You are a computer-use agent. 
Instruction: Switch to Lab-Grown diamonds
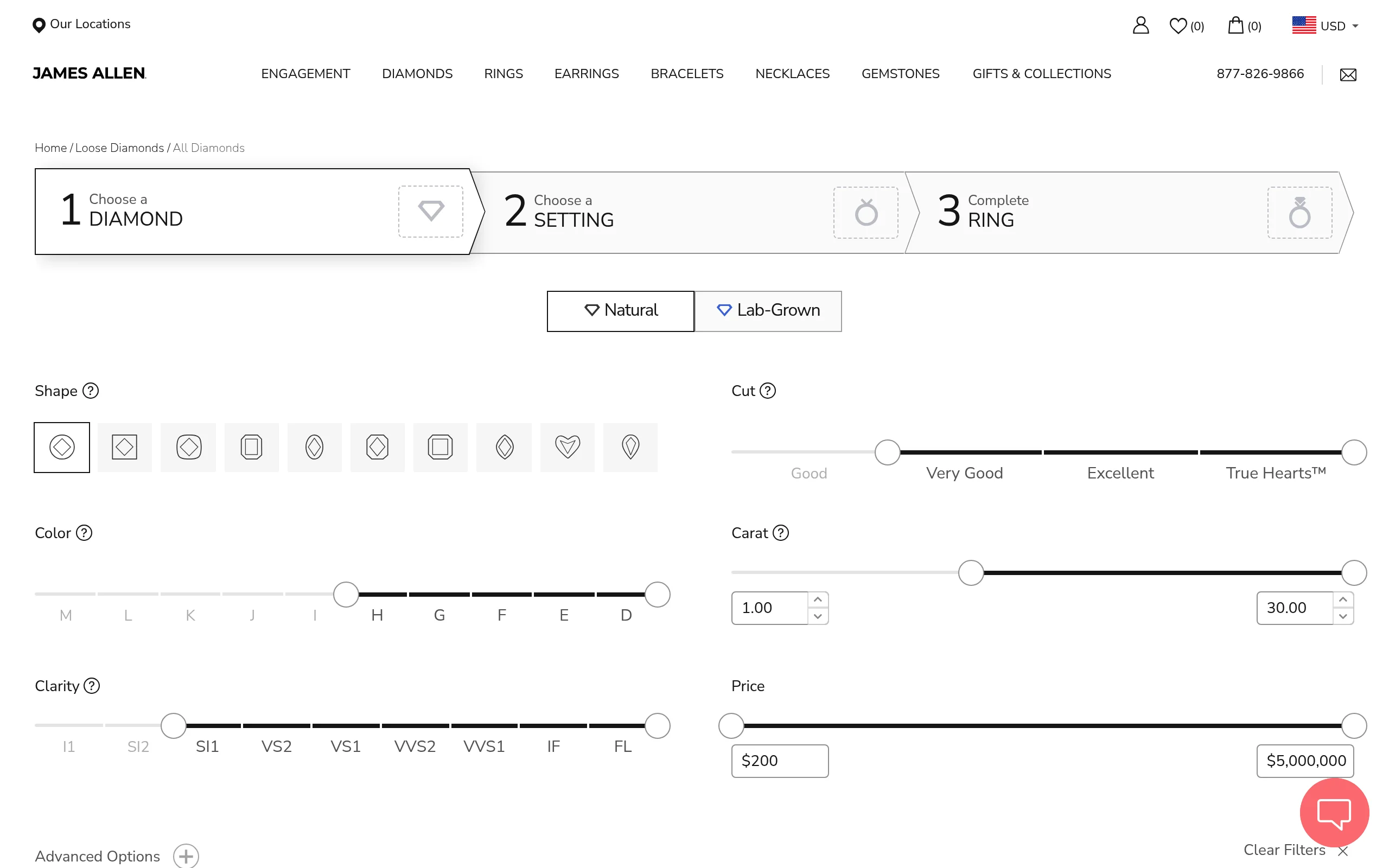coord(768,310)
